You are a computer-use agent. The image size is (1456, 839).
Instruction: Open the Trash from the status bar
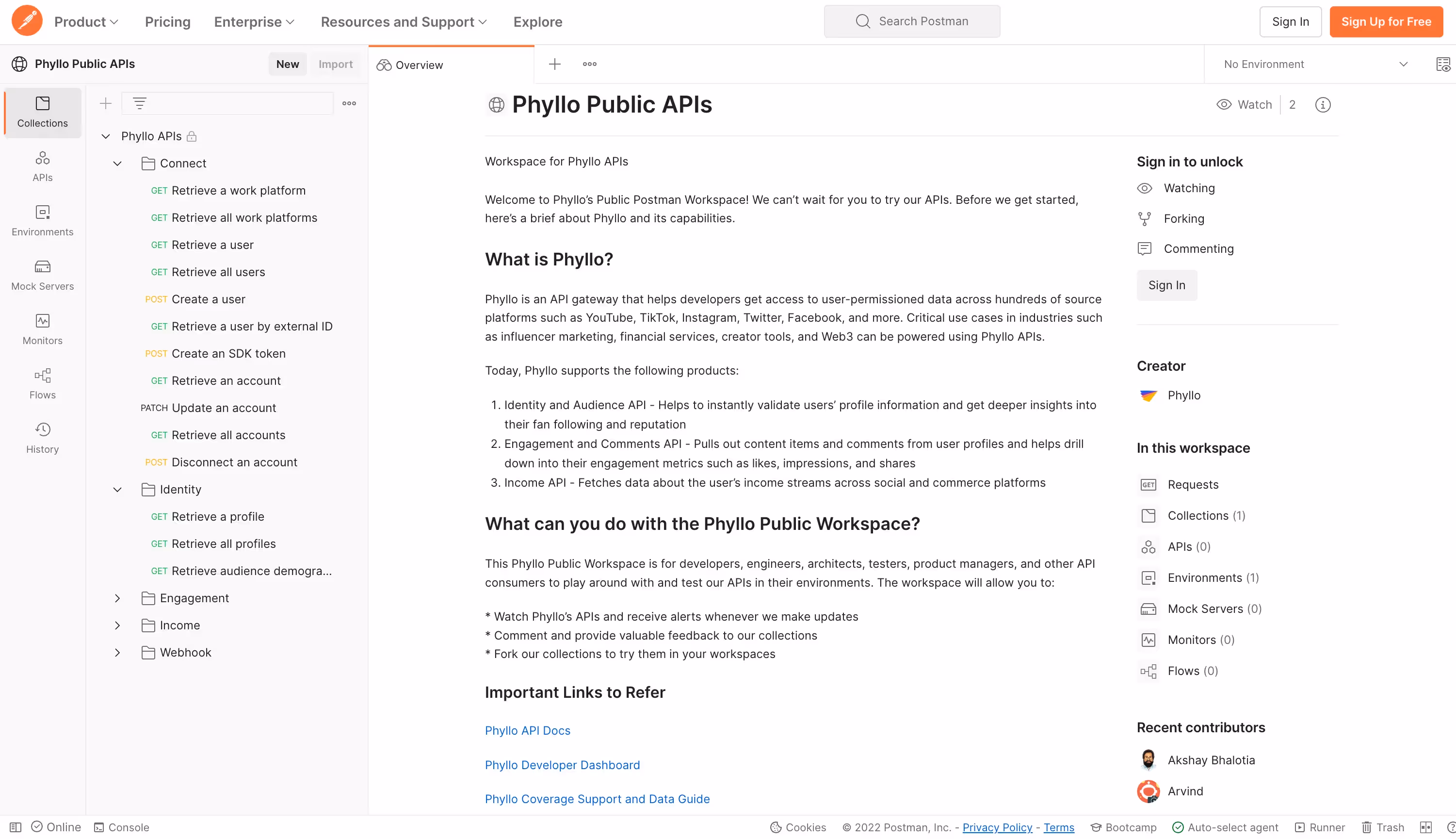click(1382, 827)
